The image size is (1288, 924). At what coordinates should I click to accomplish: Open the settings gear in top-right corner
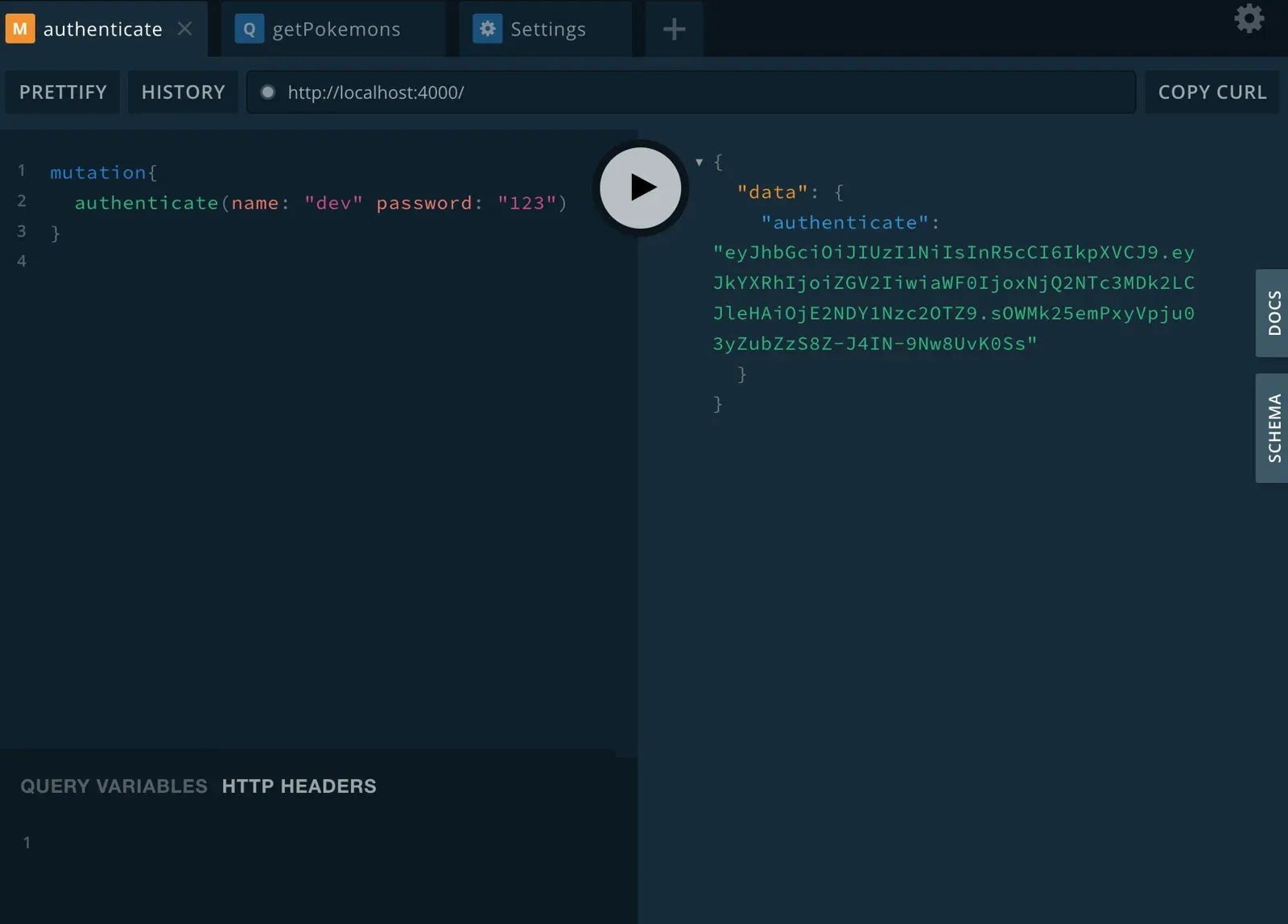point(1249,19)
